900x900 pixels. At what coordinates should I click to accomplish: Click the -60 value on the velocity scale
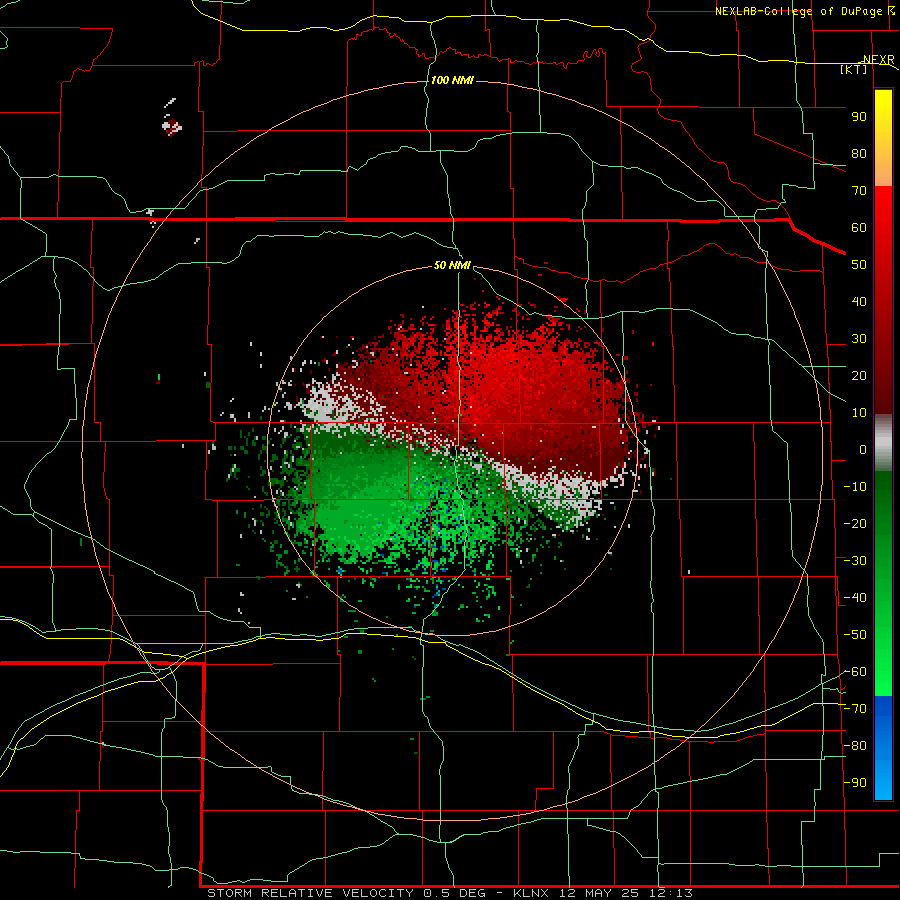pos(855,672)
